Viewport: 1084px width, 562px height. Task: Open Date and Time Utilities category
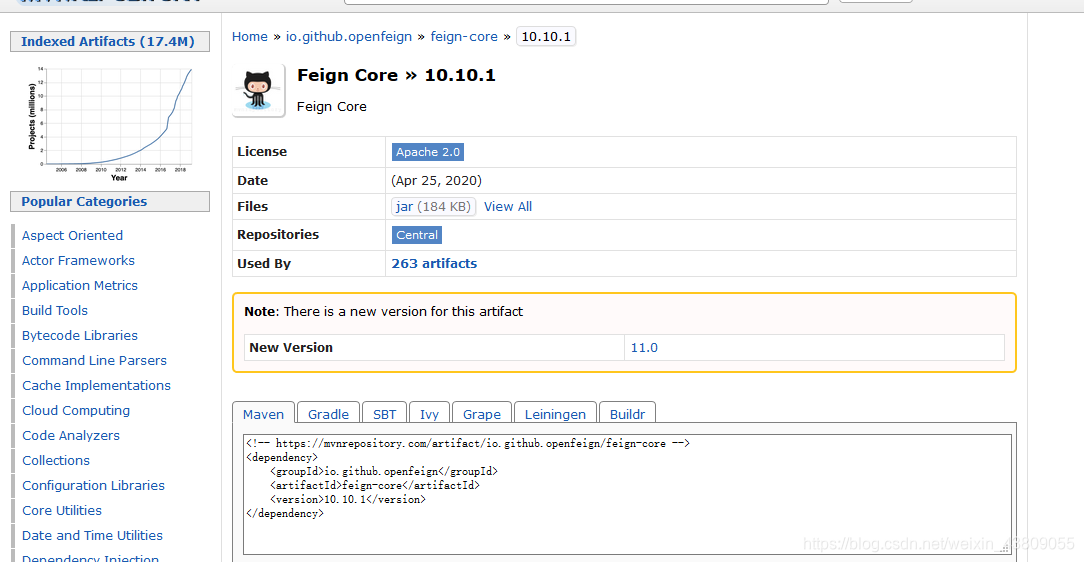[92, 535]
